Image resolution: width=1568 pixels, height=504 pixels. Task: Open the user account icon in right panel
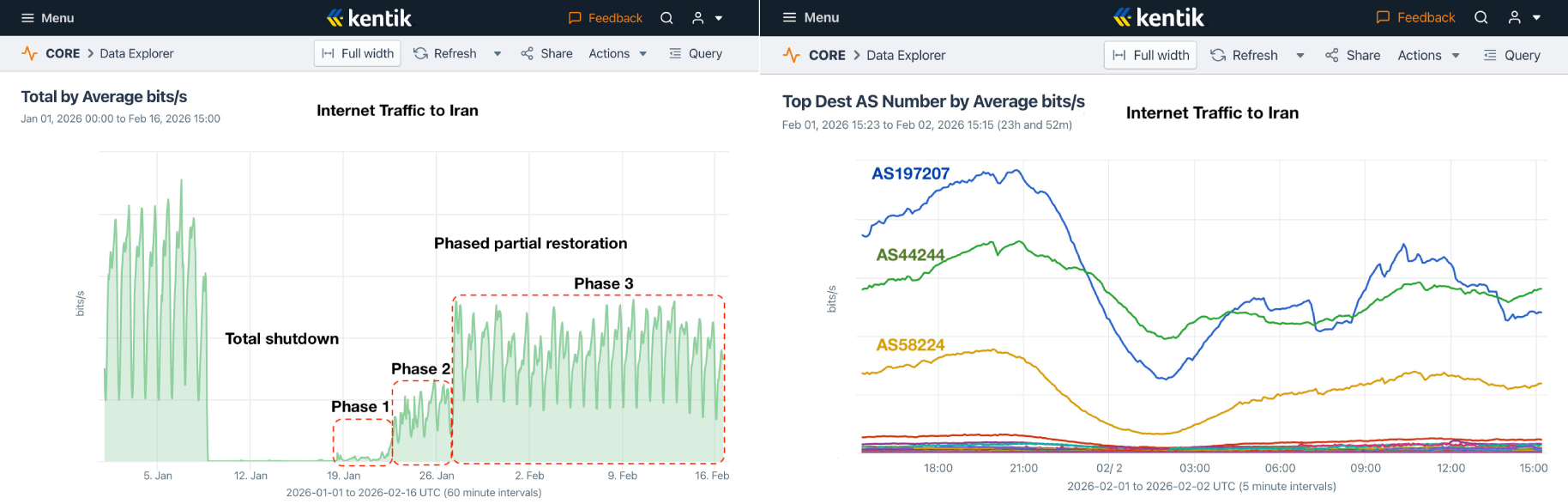pyautogui.click(x=1515, y=17)
